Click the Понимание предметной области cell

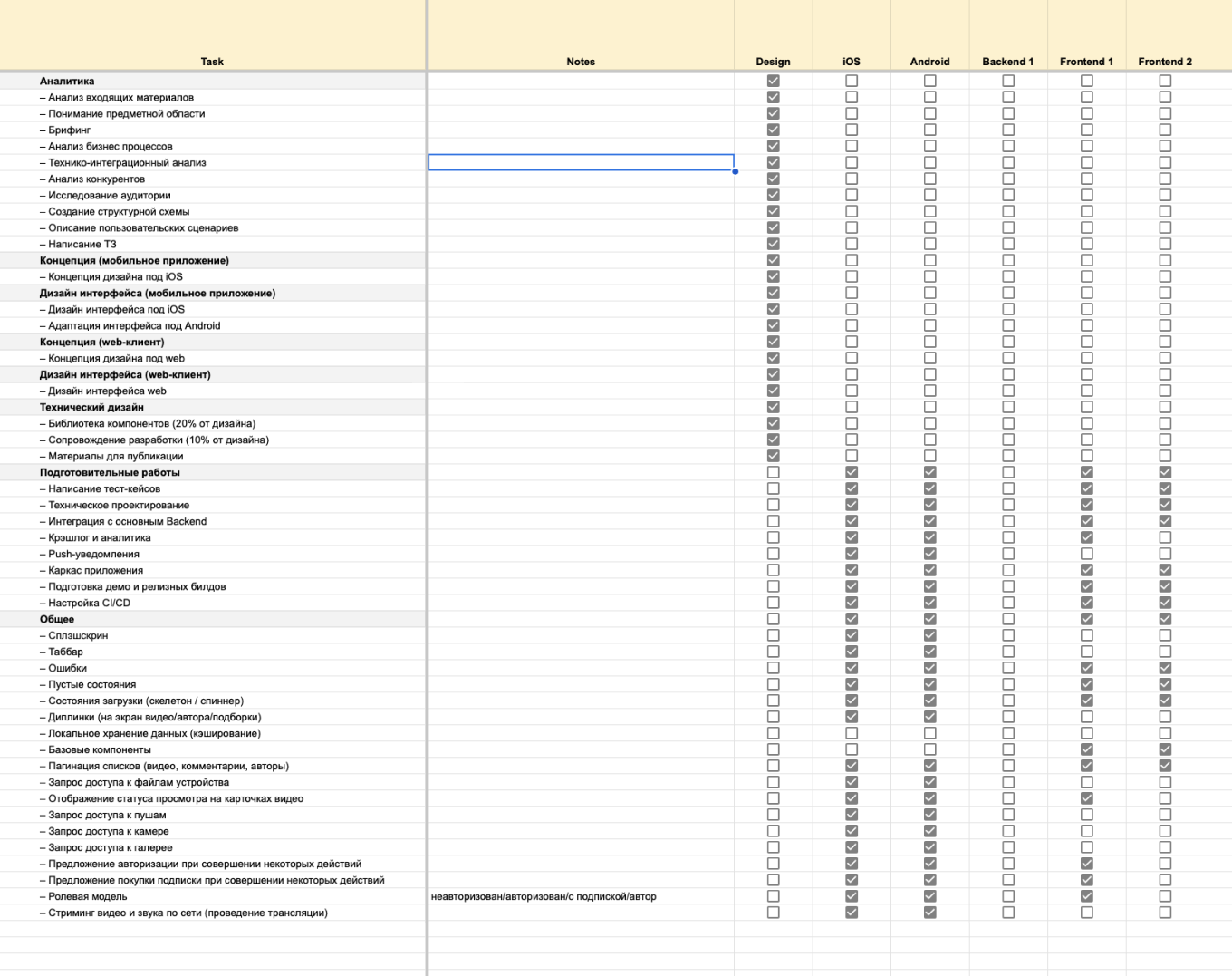212,113
